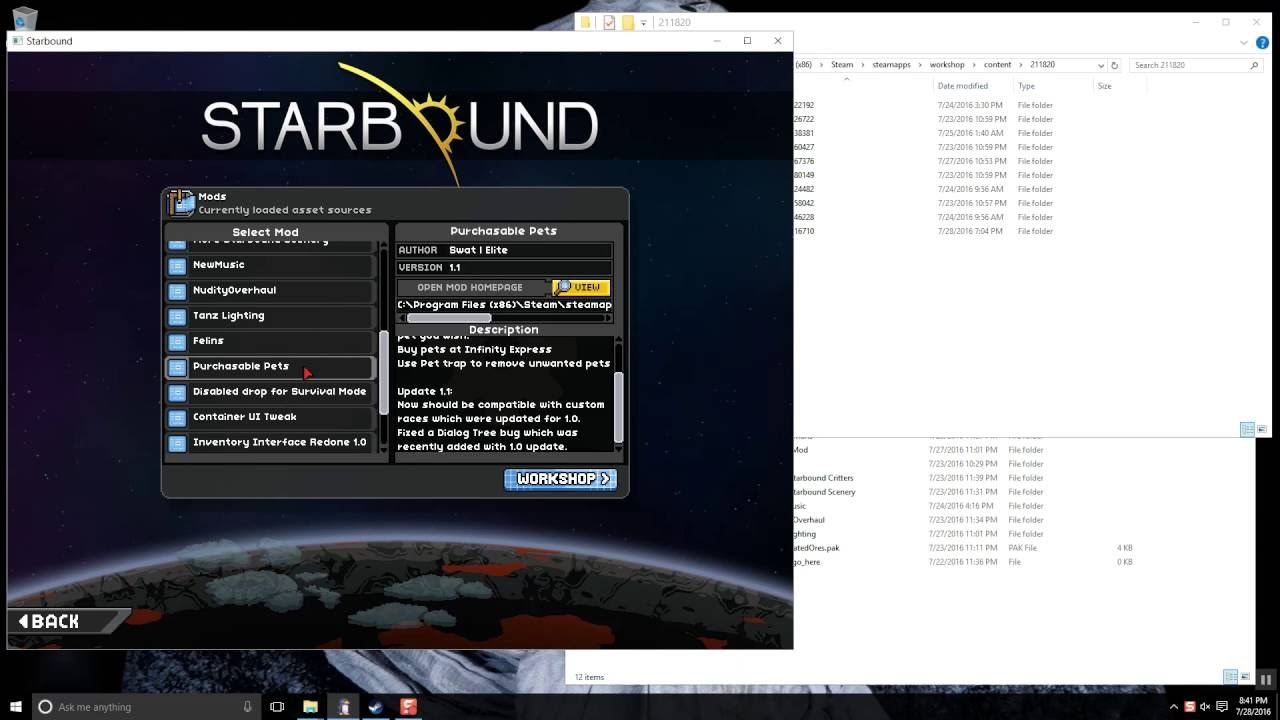Switch lower Explorer window to details view
The width and height of the screenshot is (1280, 720).
1231,677
